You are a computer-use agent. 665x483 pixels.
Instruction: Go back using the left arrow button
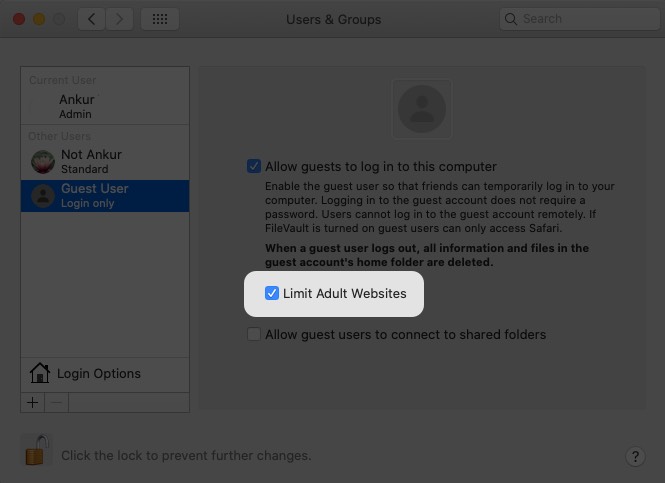[x=91, y=19]
